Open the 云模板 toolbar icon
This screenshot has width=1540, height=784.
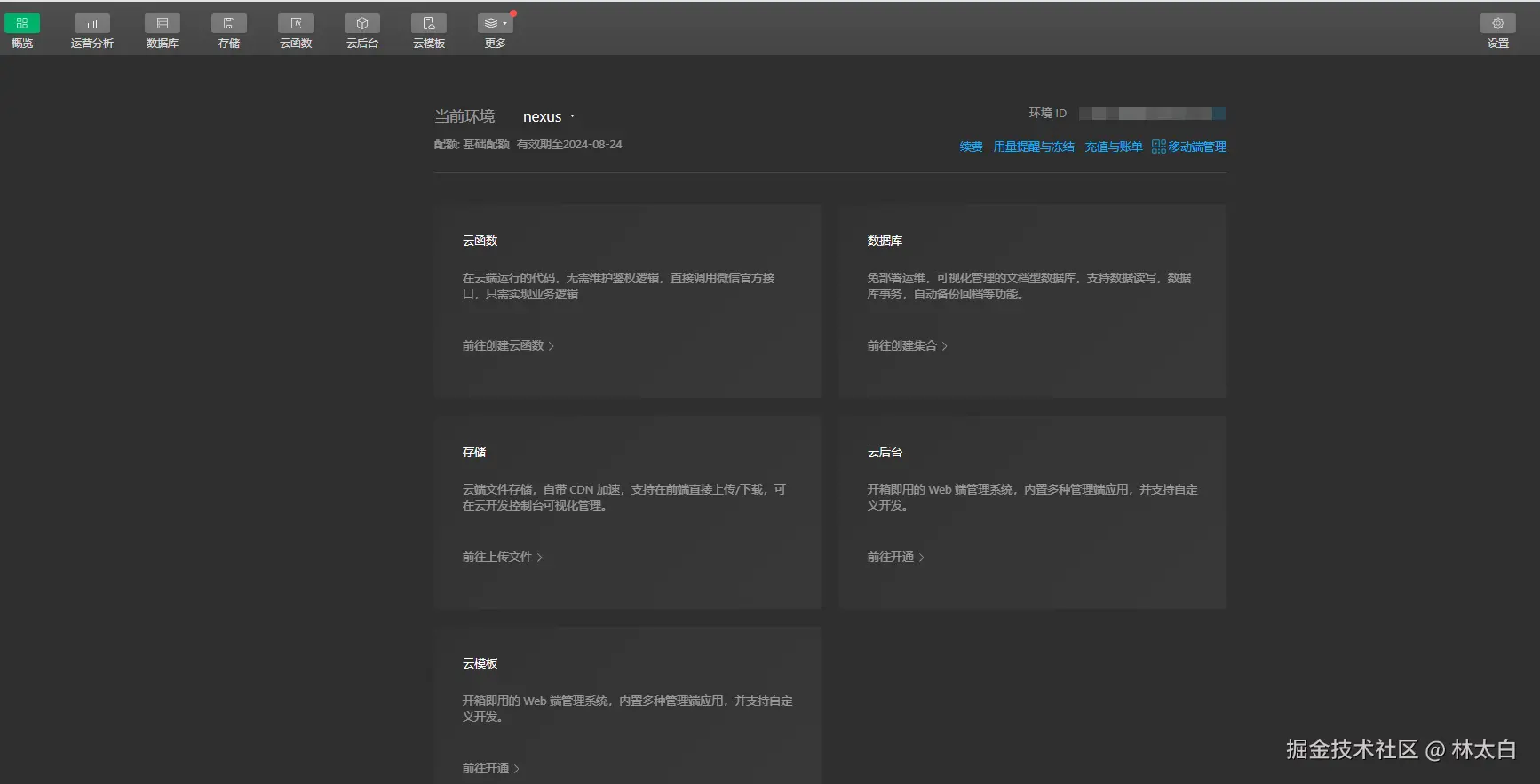pos(429,23)
